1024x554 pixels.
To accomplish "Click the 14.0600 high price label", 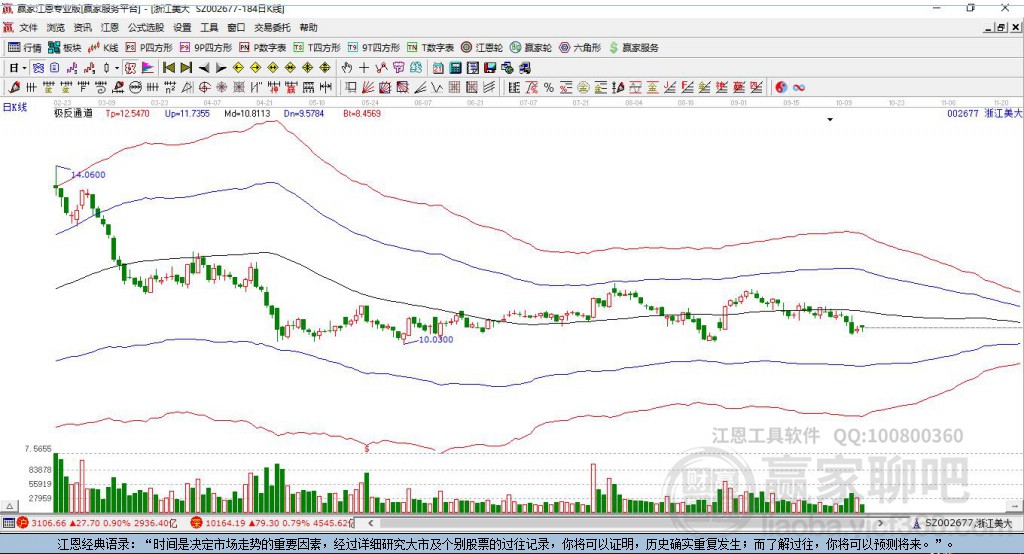I will point(88,174).
